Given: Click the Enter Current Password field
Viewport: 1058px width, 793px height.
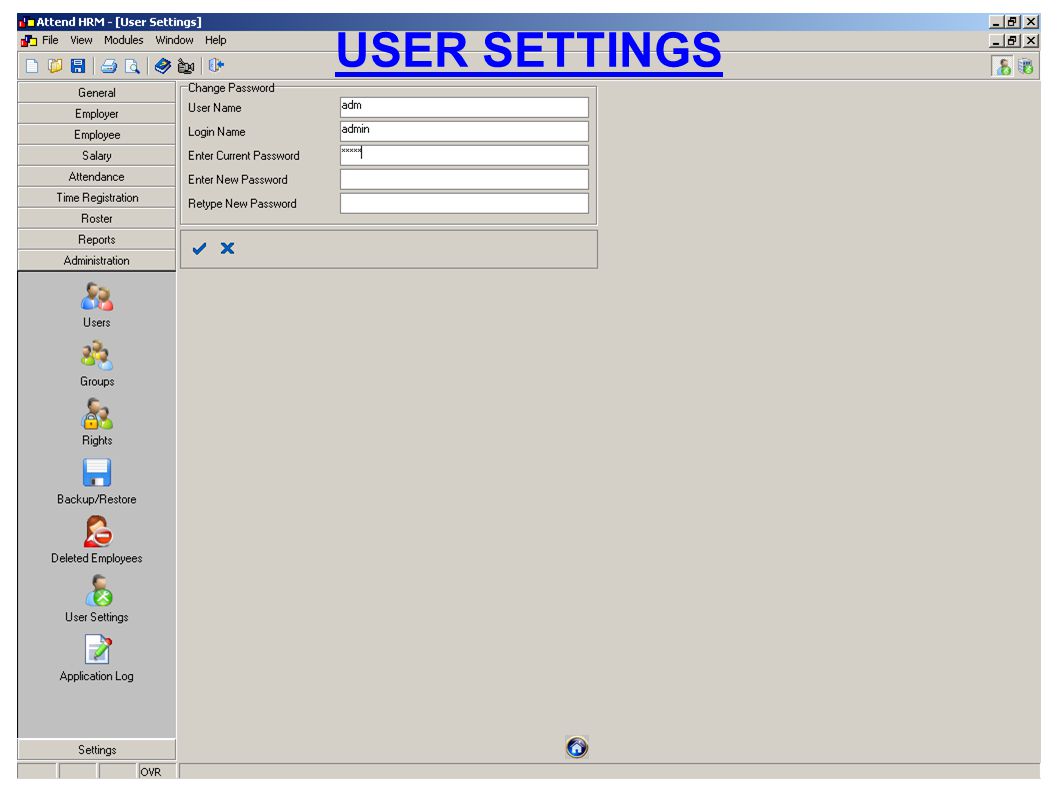Looking at the screenshot, I should tap(464, 155).
